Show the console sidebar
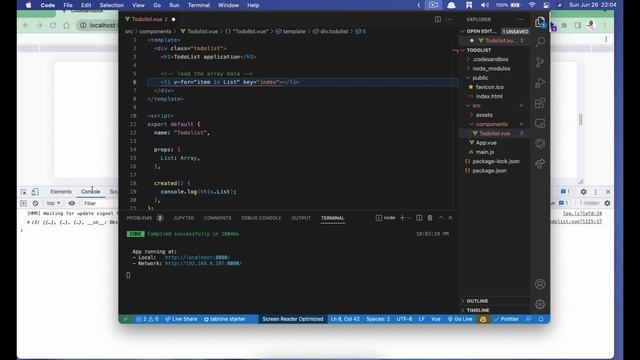Image resolution: width=640 pixels, height=360 pixels. point(23,203)
